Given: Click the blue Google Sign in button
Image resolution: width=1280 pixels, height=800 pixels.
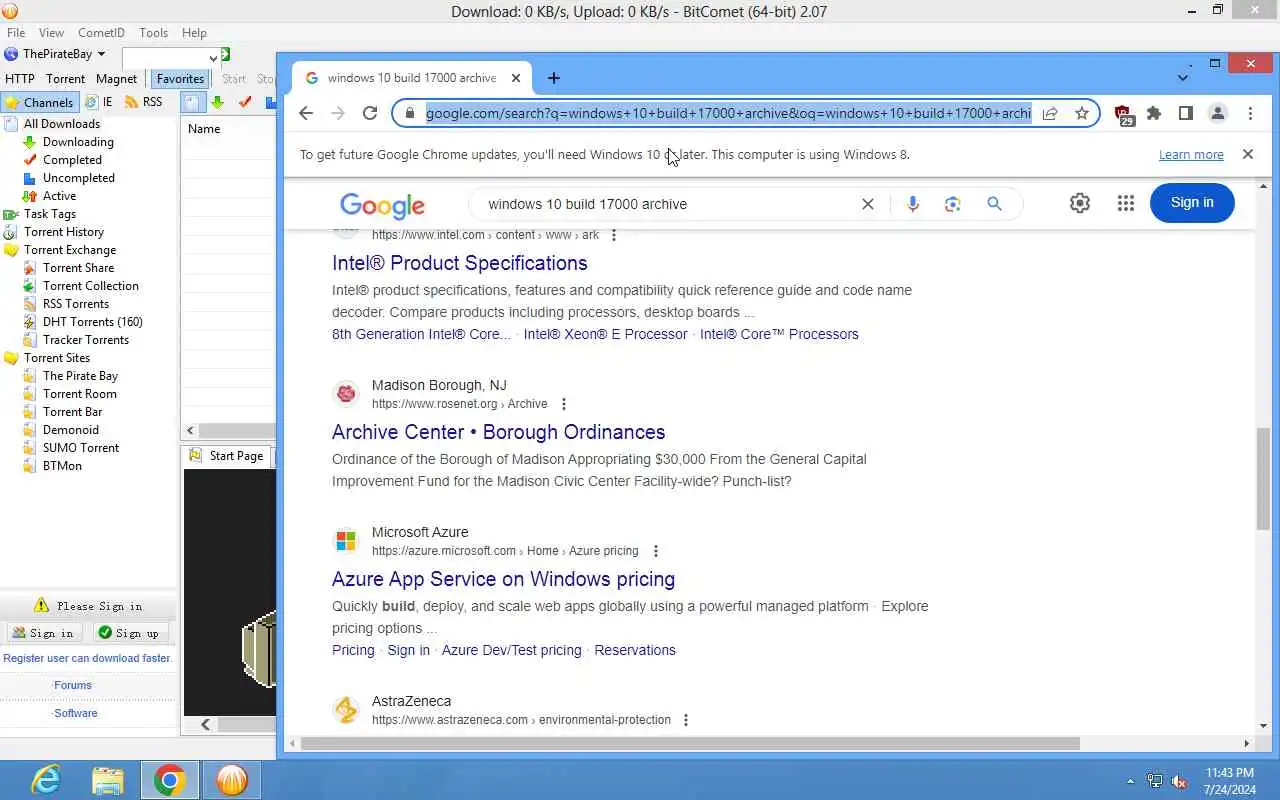Looking at the screenshot, I should [x=1192, y=203].
